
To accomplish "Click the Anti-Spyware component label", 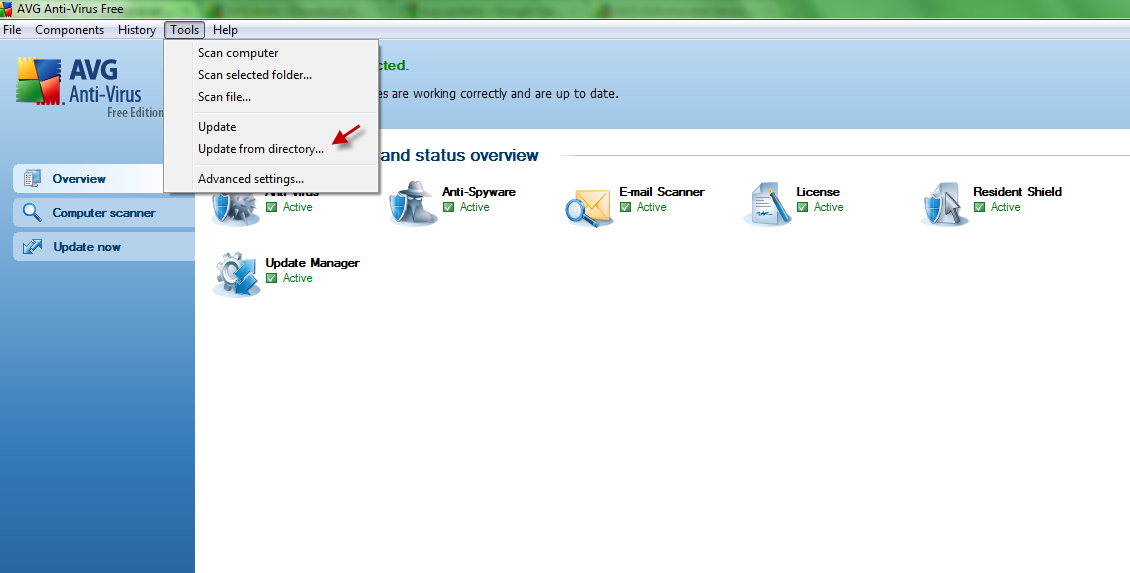I will (479, 192).
